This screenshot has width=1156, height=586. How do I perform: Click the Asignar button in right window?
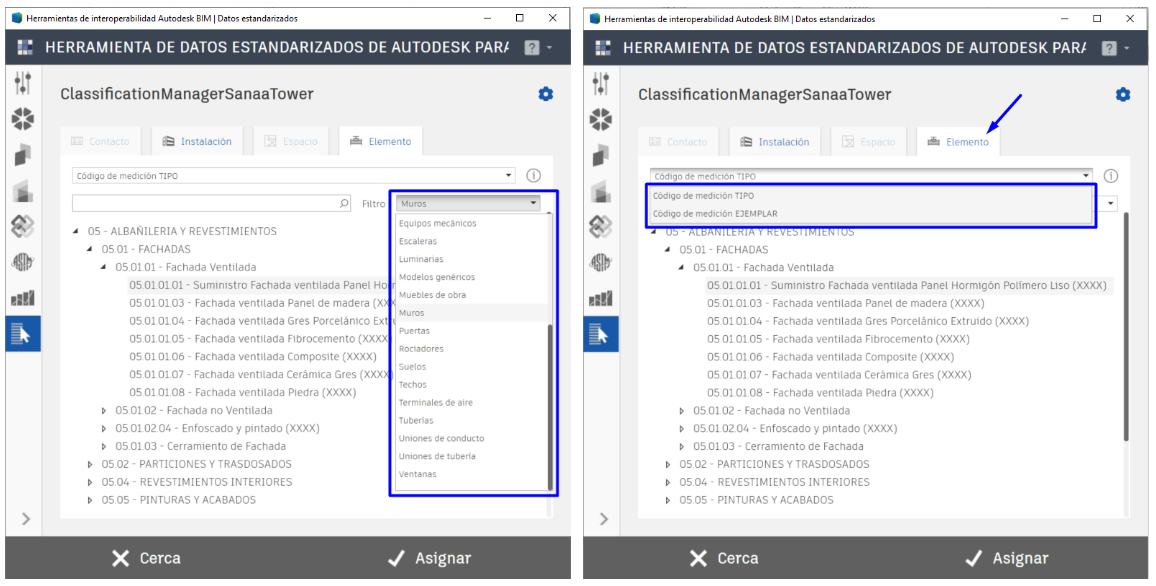(x=1007, y=558)
